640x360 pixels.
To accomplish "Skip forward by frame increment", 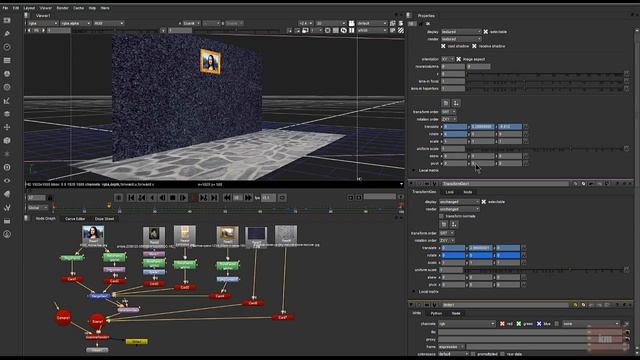I will pyautogui.click(x=248, y=198).
